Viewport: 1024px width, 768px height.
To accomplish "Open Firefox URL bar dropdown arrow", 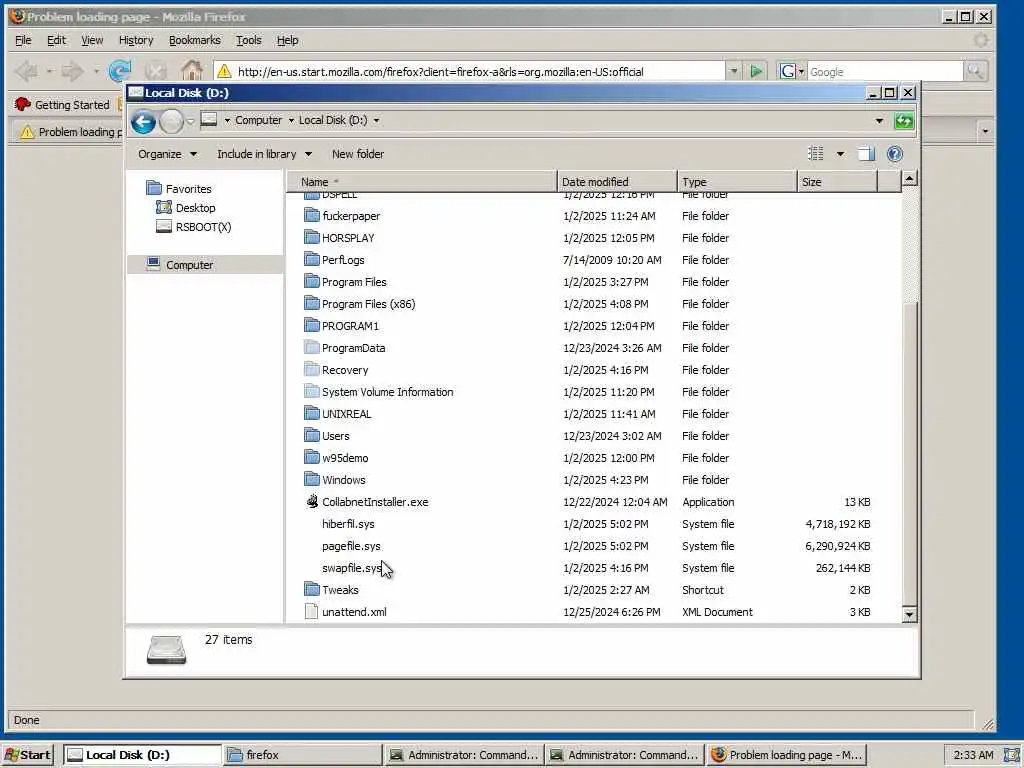I will 733,71.
